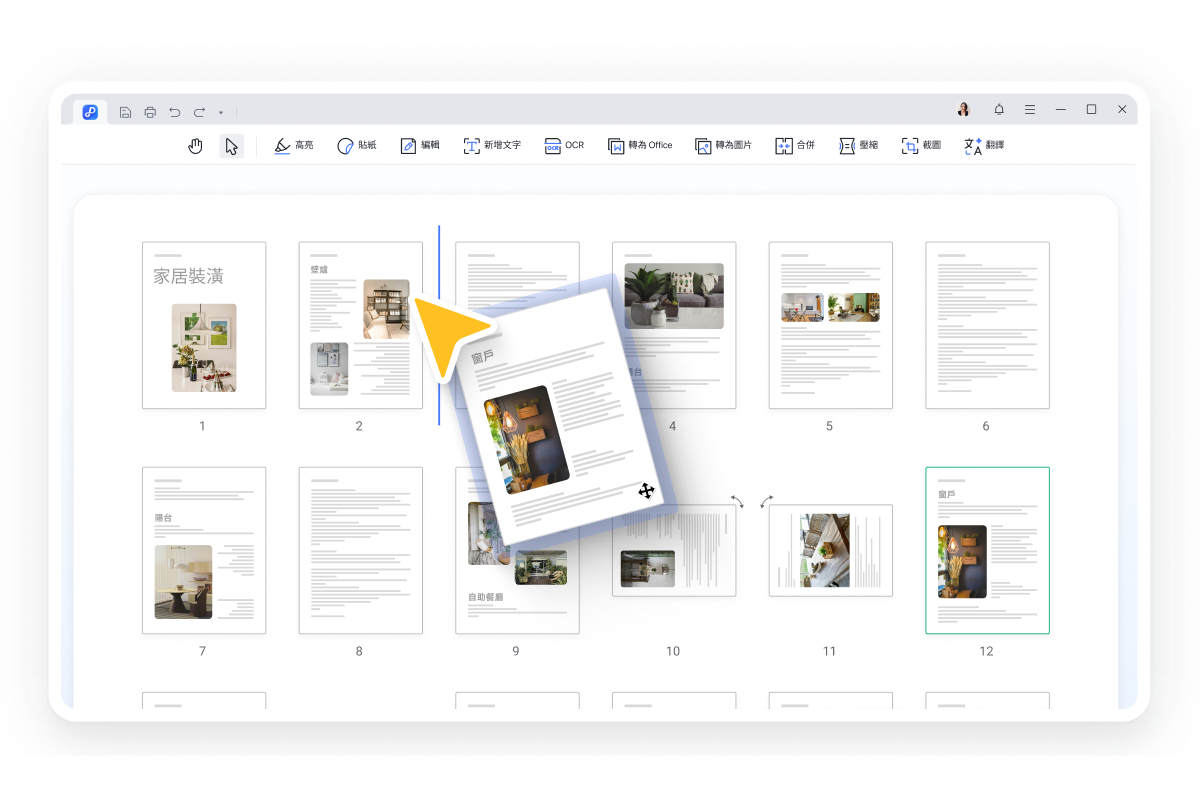Undo the last action

tap(175, 111)
